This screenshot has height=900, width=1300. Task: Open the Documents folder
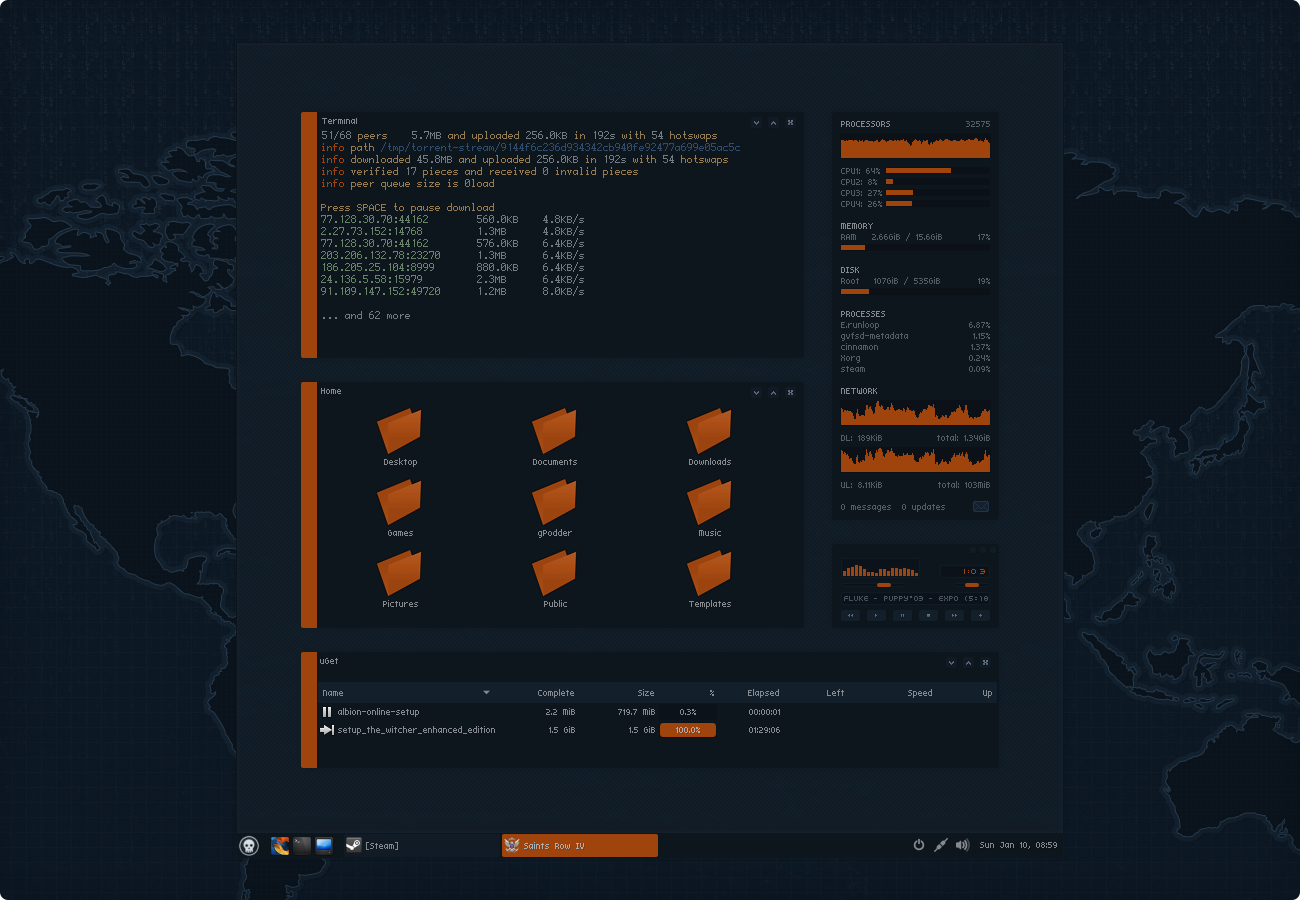(x=555, y=438)
